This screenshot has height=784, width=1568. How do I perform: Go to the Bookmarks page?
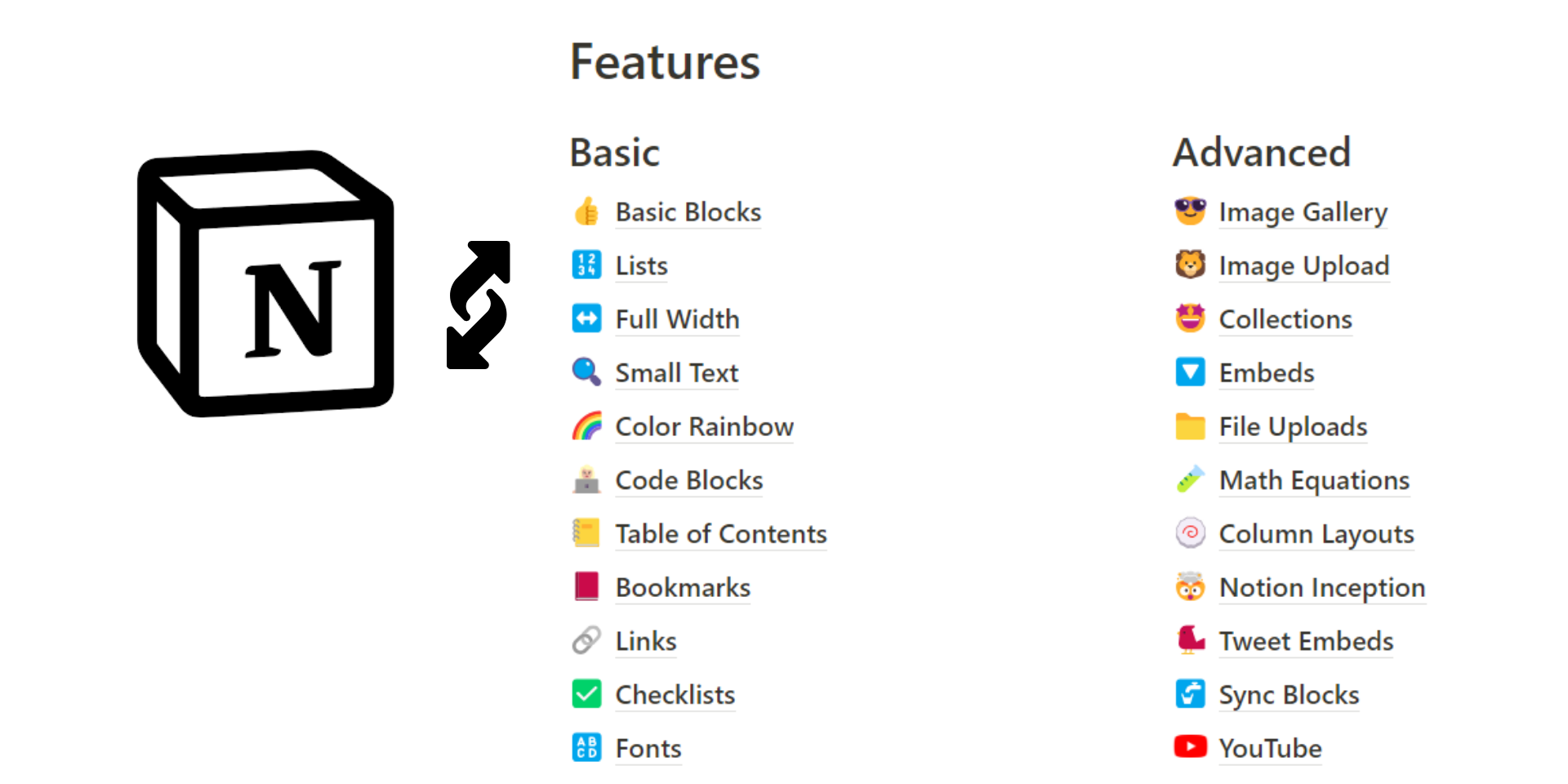(683, 588)
